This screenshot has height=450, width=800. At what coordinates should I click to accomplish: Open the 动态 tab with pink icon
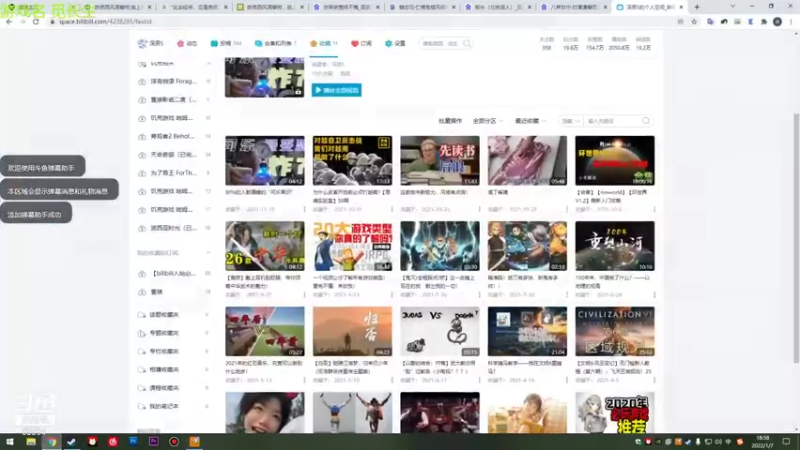click(187, 43)
